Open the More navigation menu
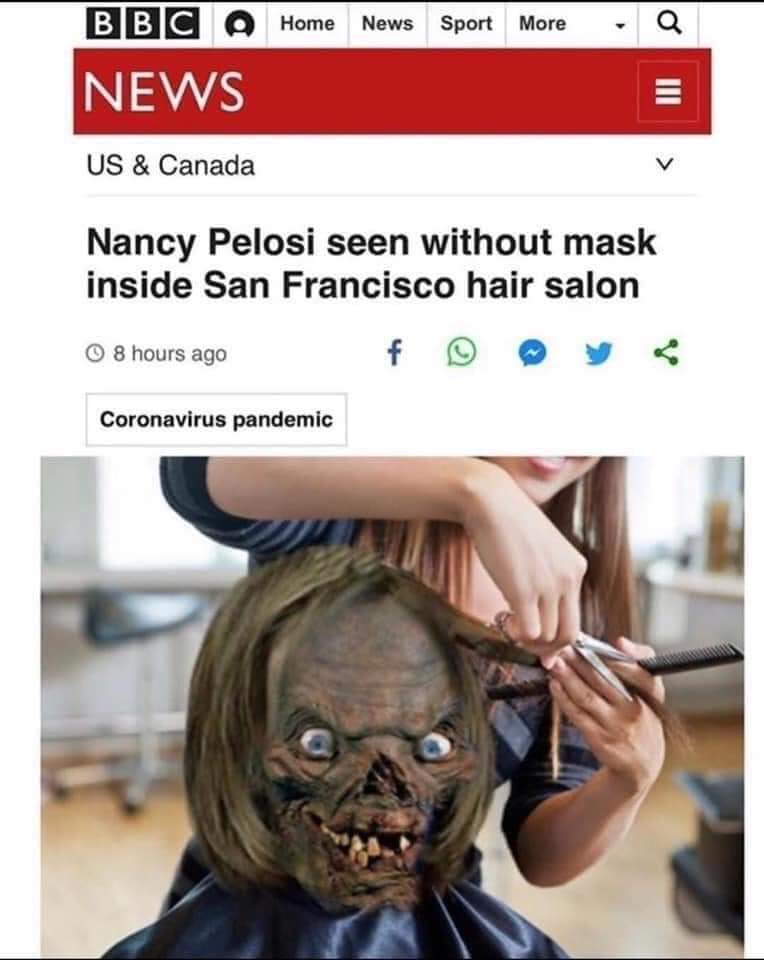This screenshot has height=960, width=764. click(542, 23)
